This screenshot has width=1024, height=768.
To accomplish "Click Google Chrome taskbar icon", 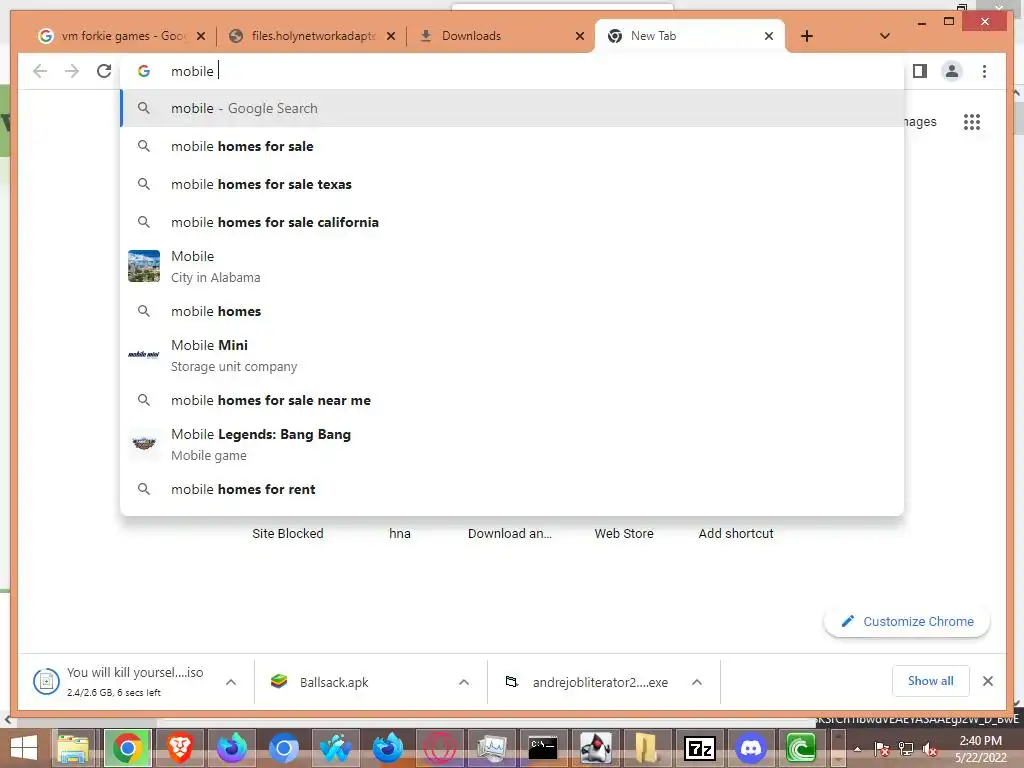I will [x=127, y=748].
